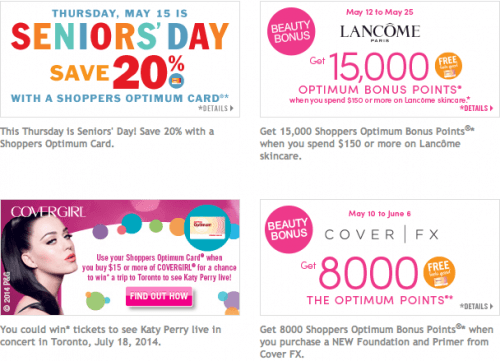Click the Beauty Bonus badge on Lancôme banner
The height and width of the screenshot is (361, 500).
coord(291,32)
